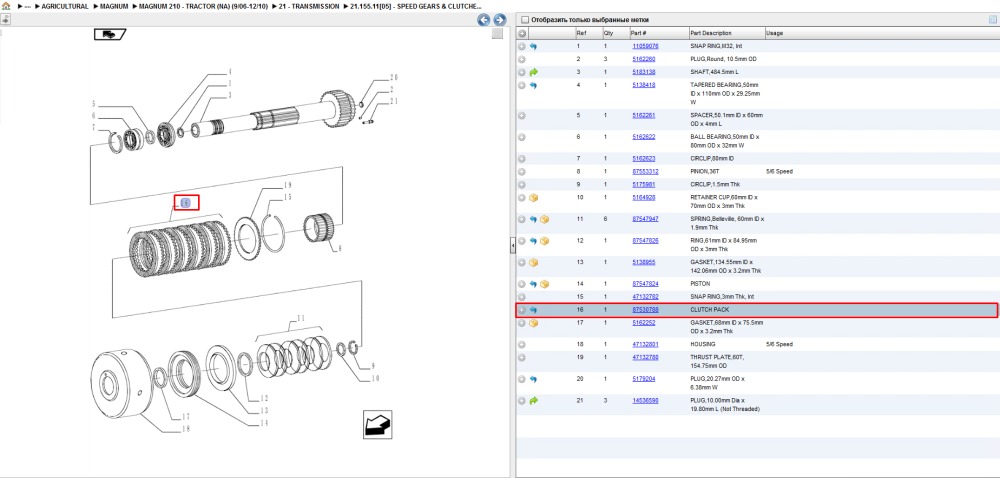Screen dimensions: 1000x478
Task: Click callout number 8 beside the pinion
Action: (x=339, y=249)
